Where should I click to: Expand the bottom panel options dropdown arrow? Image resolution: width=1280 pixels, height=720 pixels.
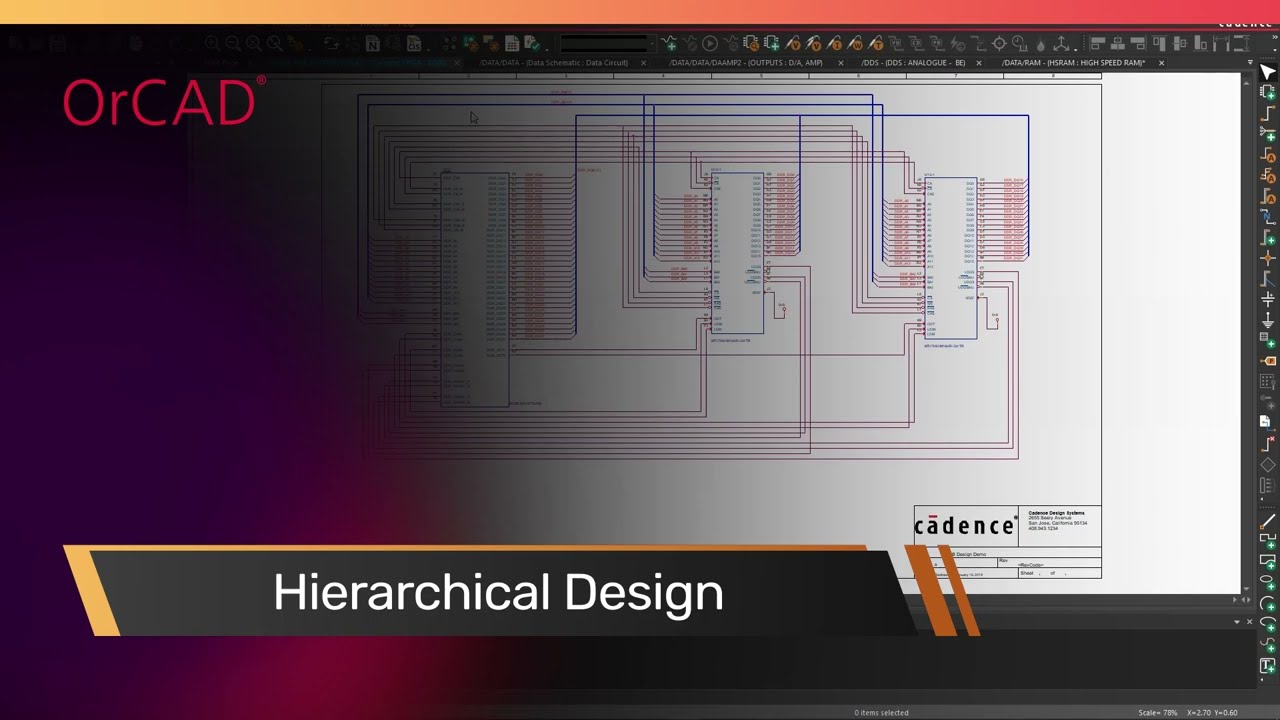tap(1236, 622)
